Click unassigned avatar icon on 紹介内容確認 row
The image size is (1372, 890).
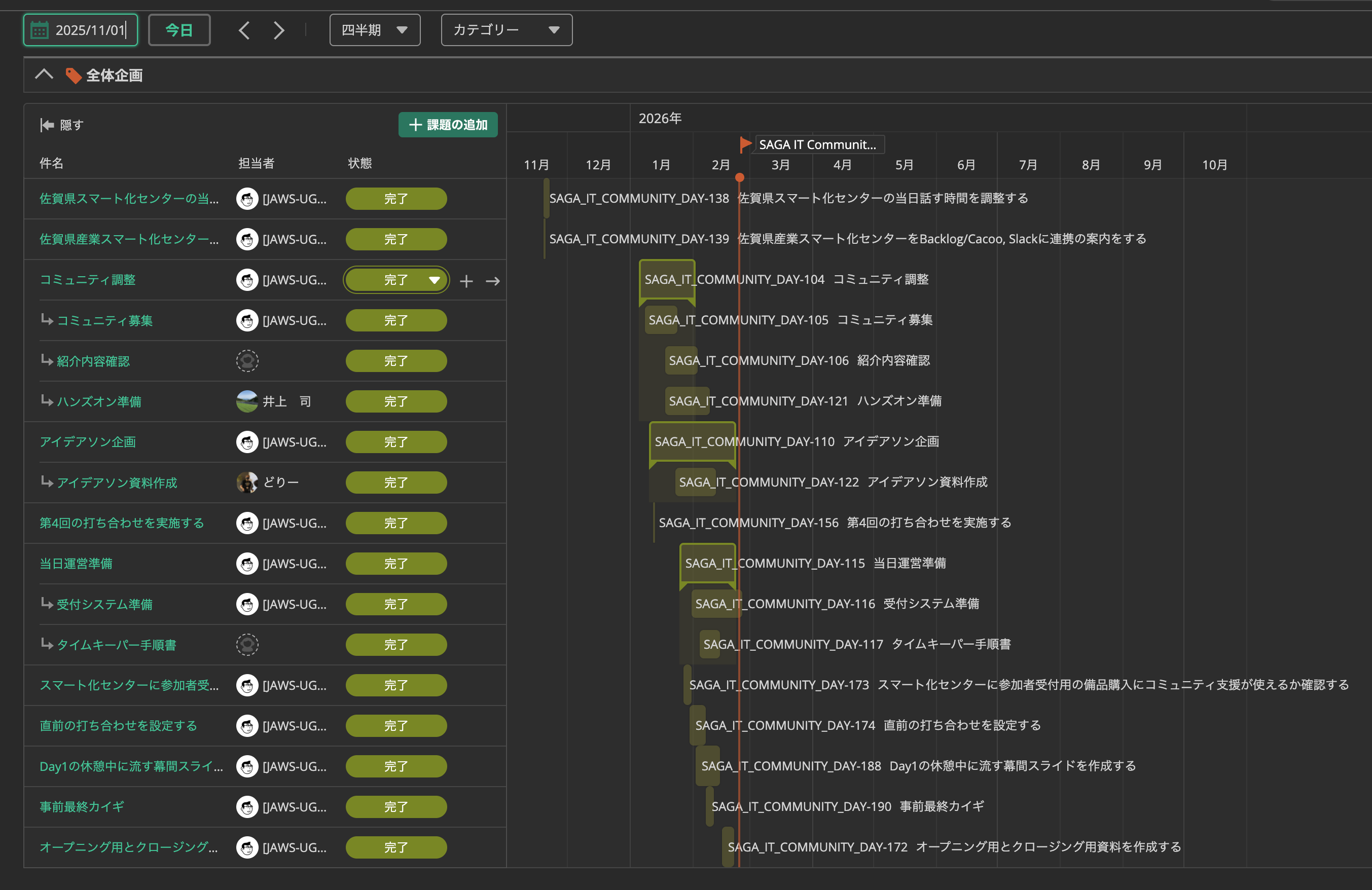(247, 361)
